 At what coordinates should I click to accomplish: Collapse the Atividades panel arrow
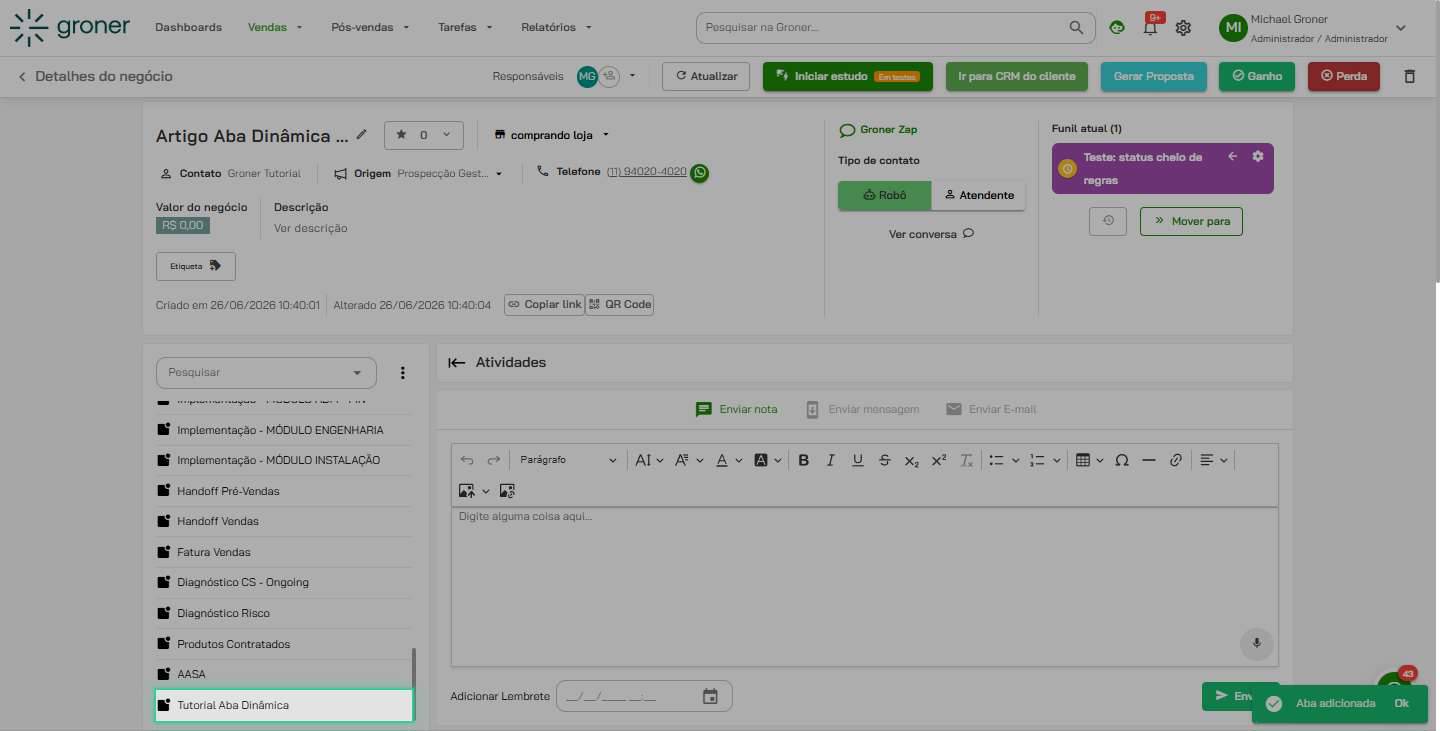(x=457, y=363)
